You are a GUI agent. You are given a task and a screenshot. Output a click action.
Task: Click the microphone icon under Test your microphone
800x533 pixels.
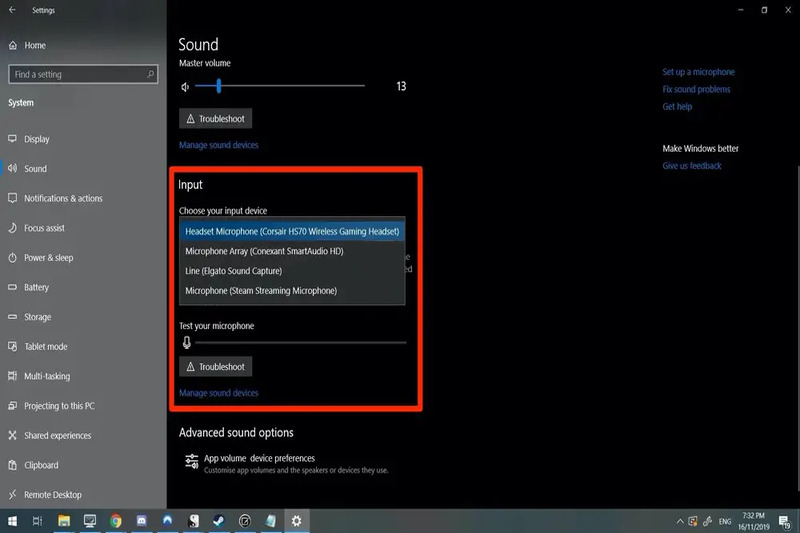click(187, 343)
